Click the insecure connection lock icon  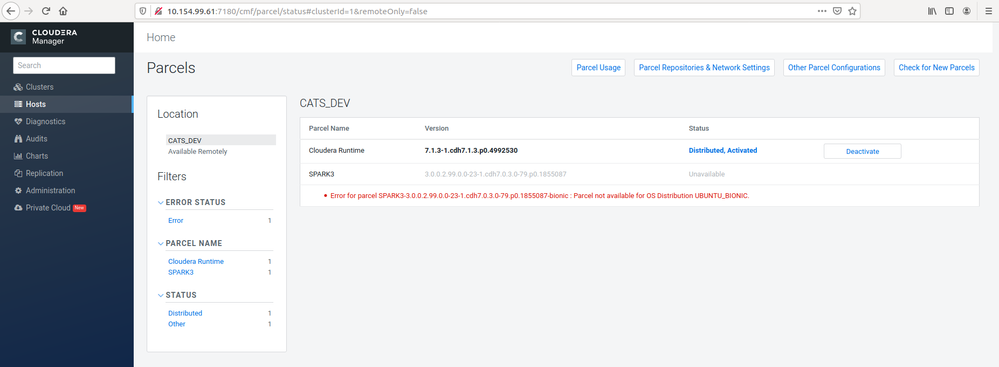158,11
